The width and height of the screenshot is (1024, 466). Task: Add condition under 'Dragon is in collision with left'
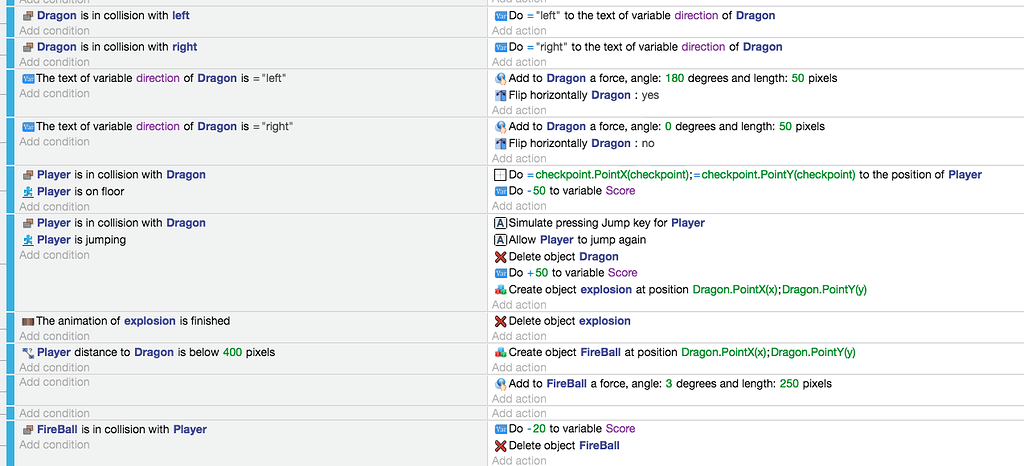click(x=54, y=31)
